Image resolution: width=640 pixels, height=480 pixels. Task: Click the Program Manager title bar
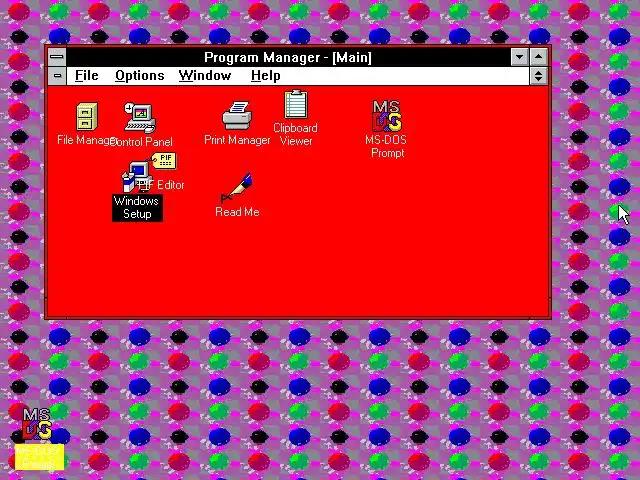click(288, 57)
